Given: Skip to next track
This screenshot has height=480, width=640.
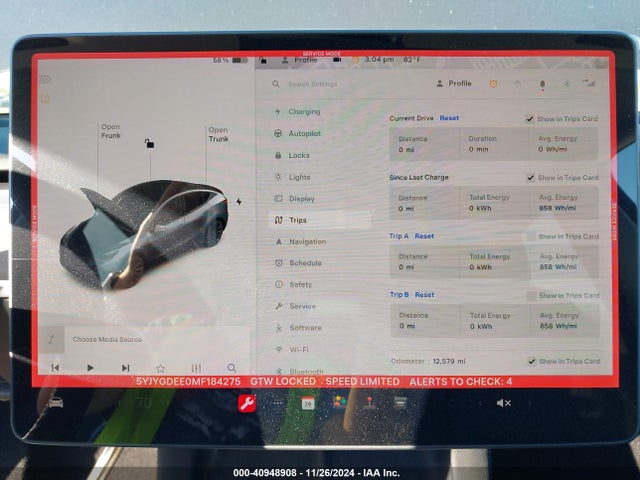Looking at the screenshot, I should coord(126,368).
